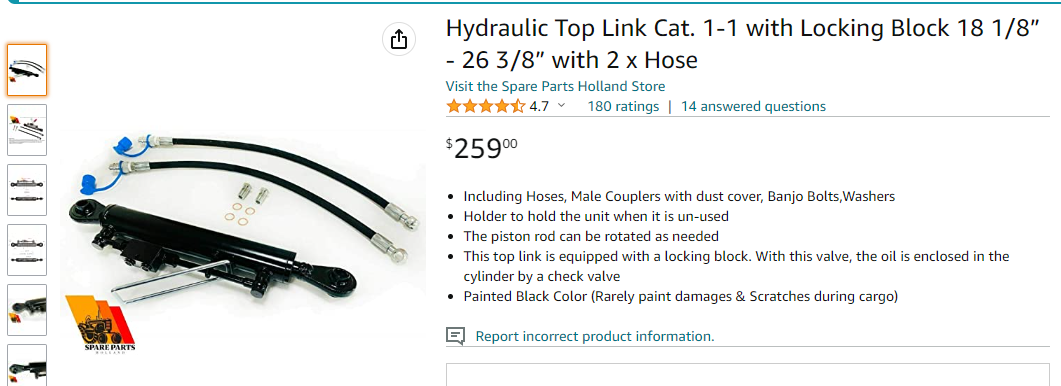Select the third product thumbnail
Viewport: 1061px width, 386px height.
point(27,190)
